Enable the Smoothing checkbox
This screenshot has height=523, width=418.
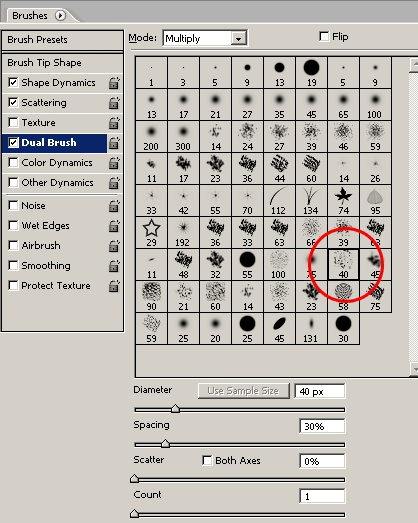(x=13, y=266)
